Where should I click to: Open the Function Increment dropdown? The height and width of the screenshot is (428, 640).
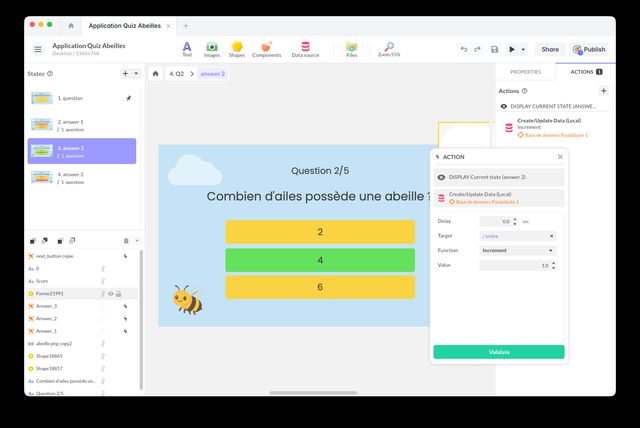[518, 251]
